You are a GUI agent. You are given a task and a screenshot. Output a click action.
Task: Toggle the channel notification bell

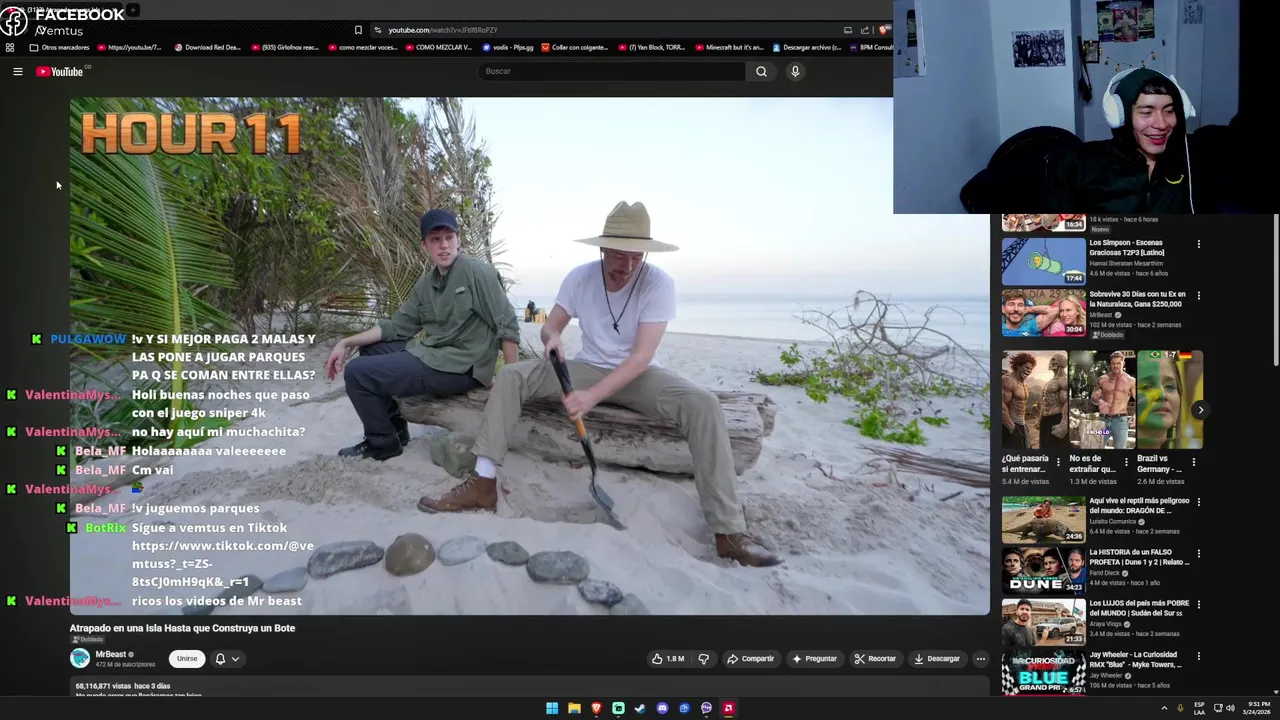[220, 659]
